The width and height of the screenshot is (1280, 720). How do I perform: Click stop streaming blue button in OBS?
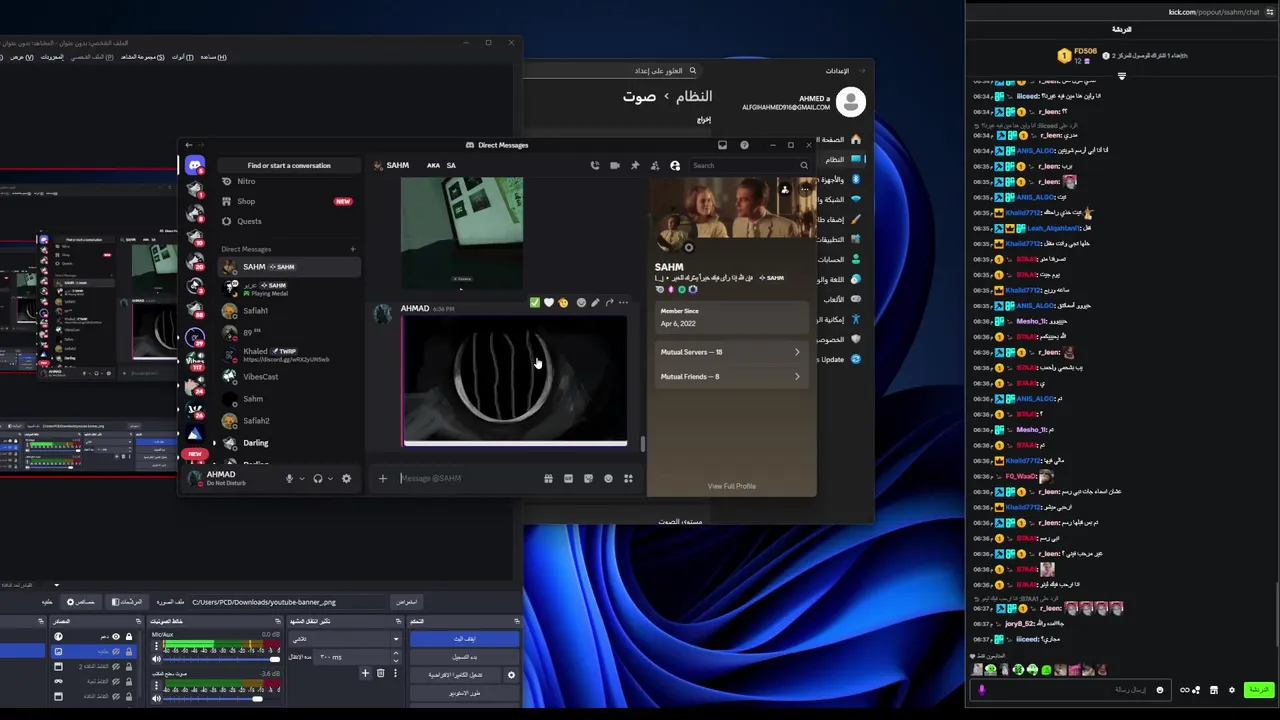coord(465,639)
